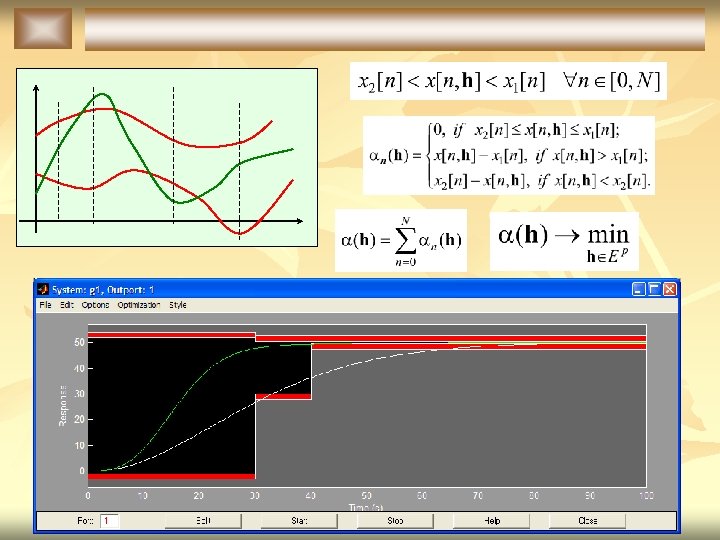Close the window with the red X
Image resolution: width=720 pixels, height=540 pixels.
[669, 289]
